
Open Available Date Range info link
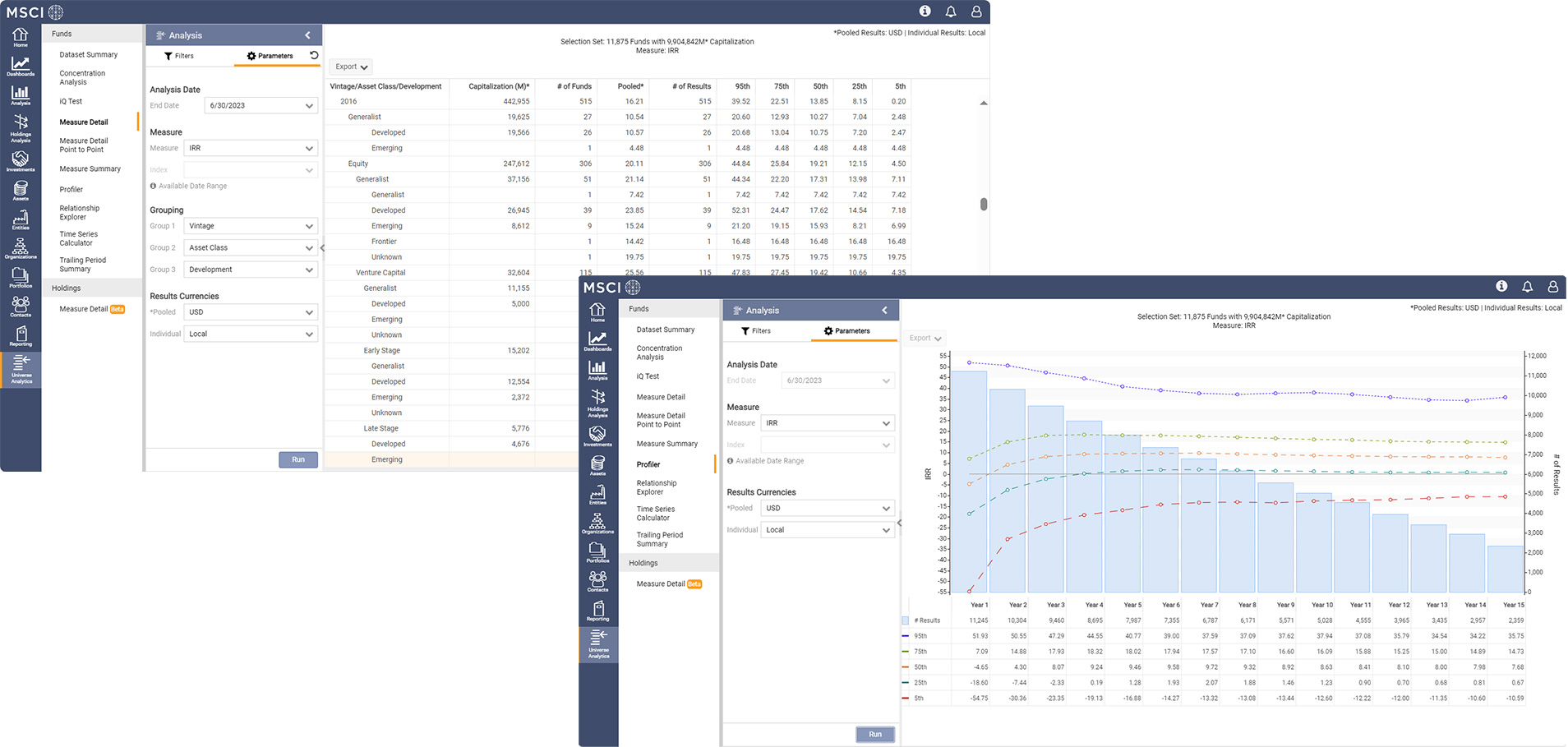point(192,187)
